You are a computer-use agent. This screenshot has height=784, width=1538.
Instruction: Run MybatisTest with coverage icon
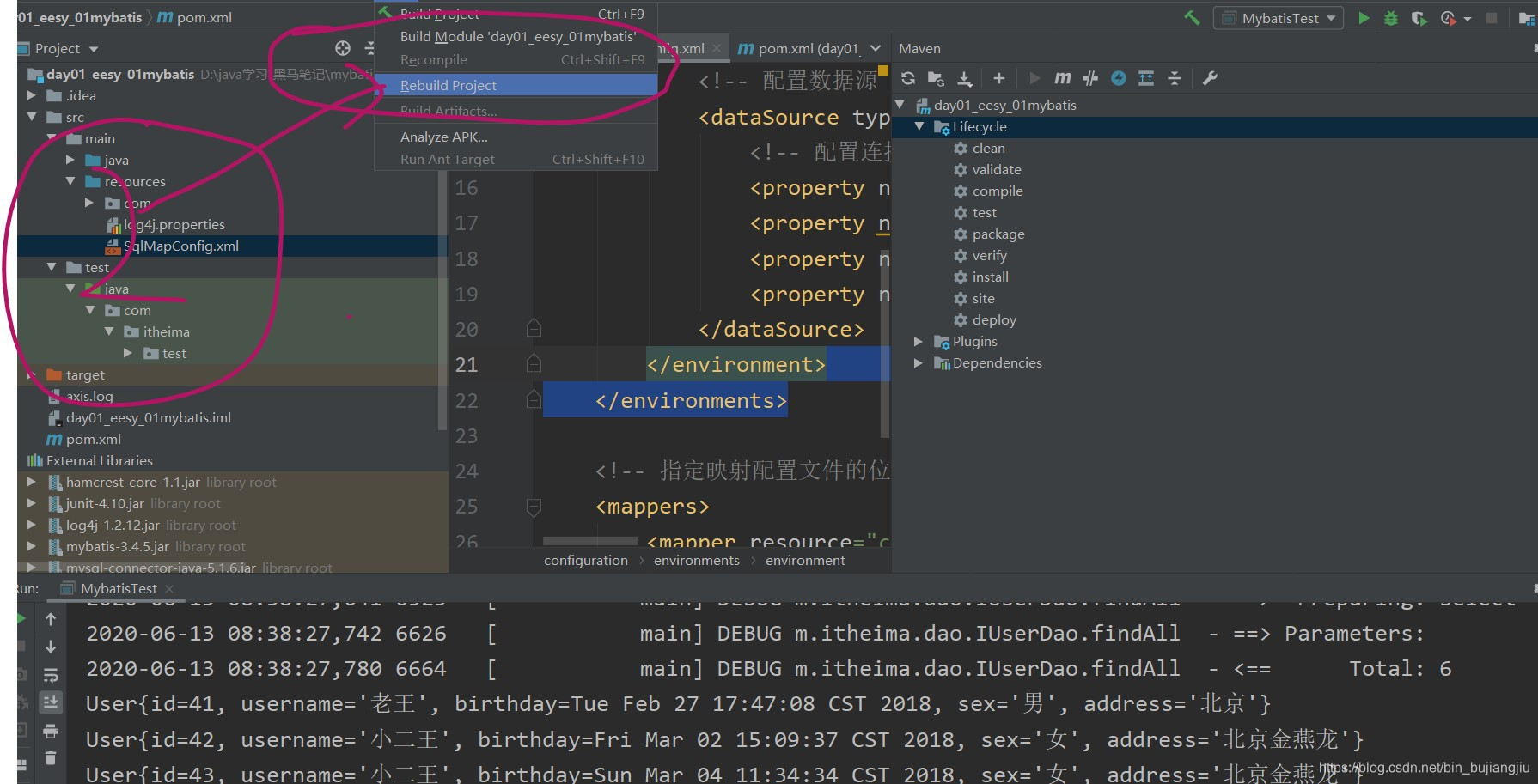[1419, 17]
